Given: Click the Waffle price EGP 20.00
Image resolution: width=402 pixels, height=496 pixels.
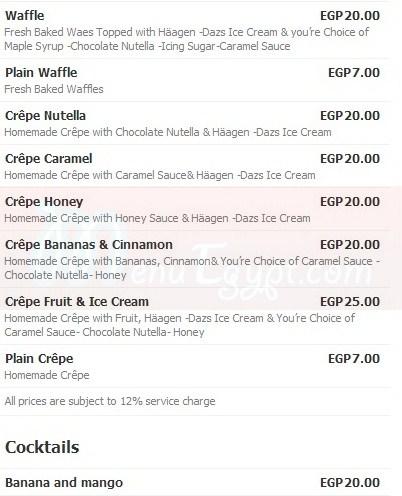Looking at the screenshot, I should (350, 16).
